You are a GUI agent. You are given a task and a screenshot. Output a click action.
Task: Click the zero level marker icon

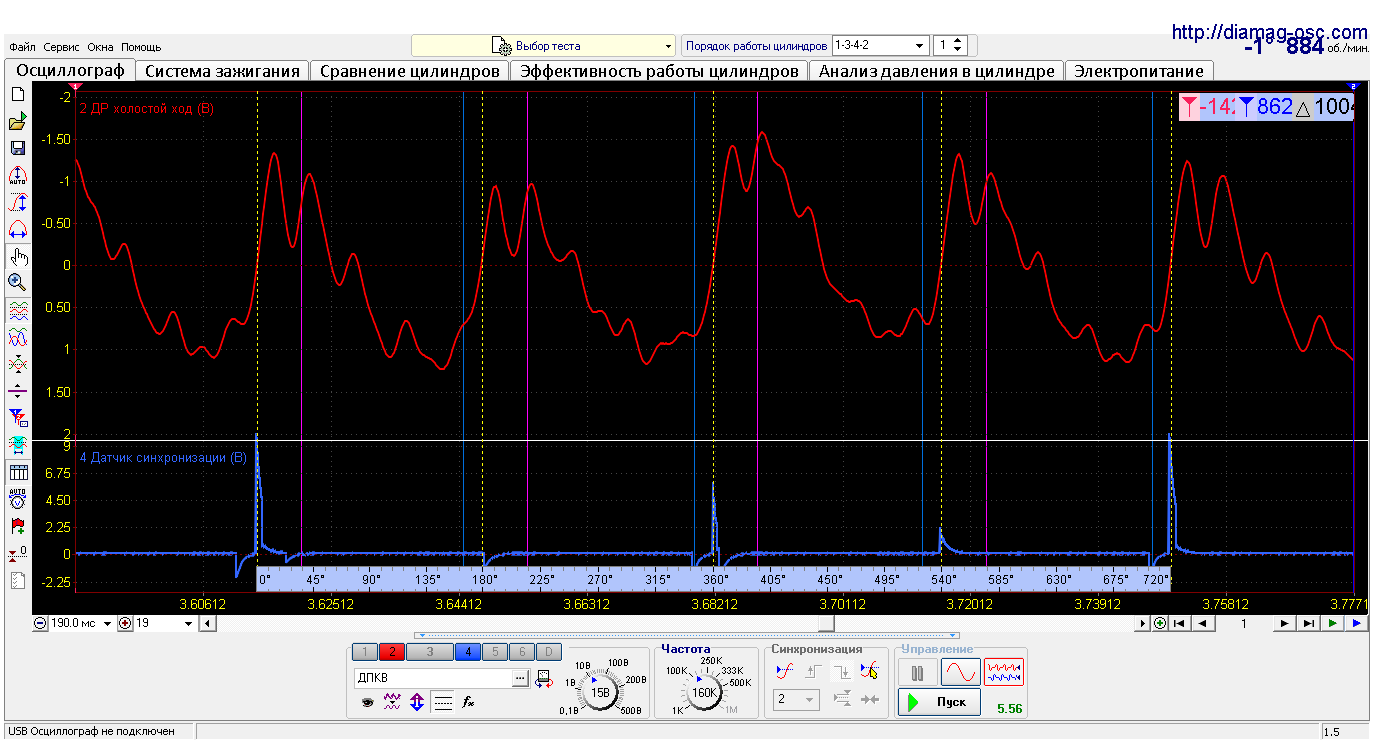pos(17,552)
